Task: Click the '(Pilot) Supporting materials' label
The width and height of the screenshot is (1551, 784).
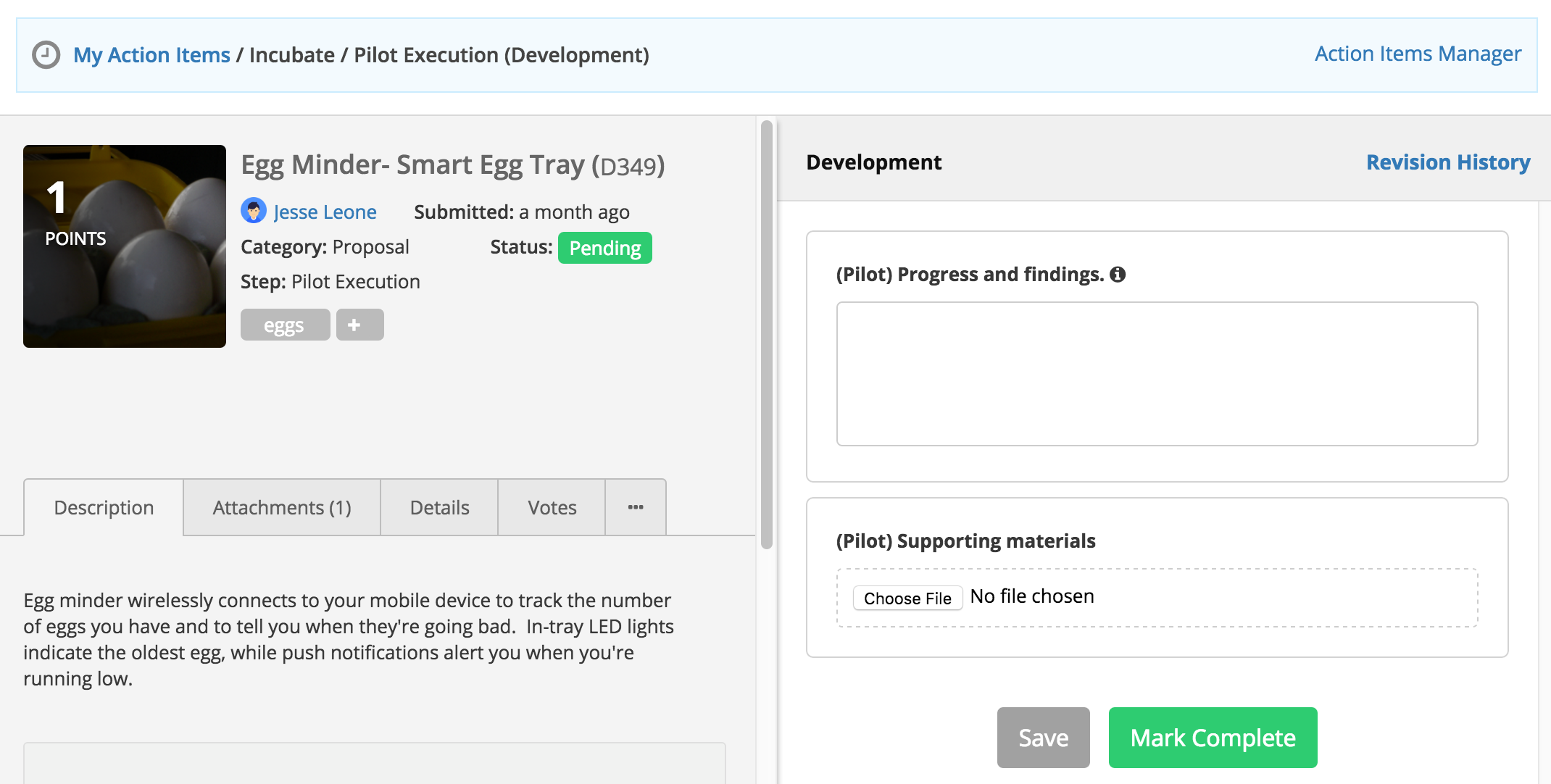Action: [965, 541]
